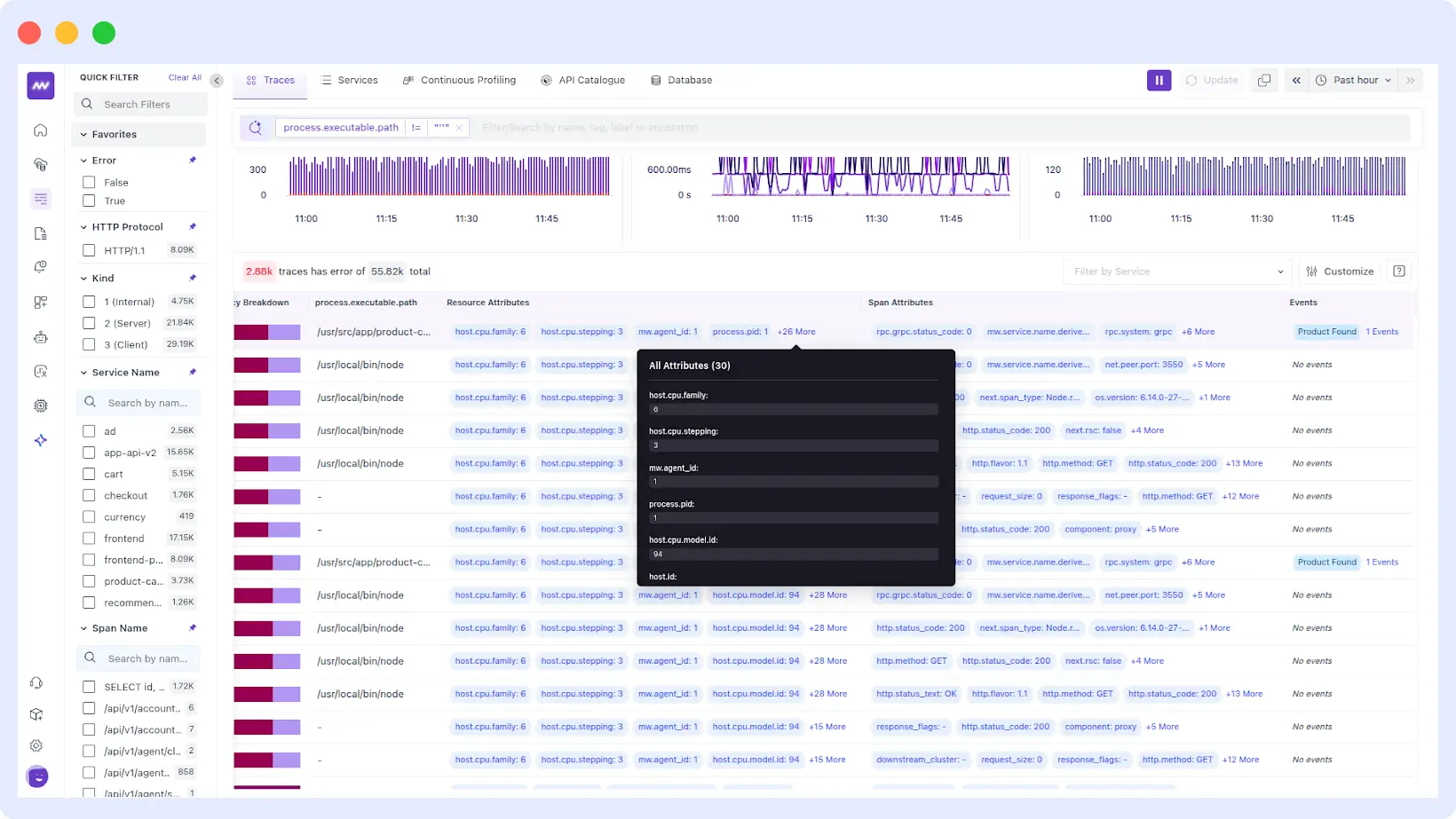Viewport: 1456px width, 819px height.
Task: Collapse the Service Name filter group
Action: [83, 373]
